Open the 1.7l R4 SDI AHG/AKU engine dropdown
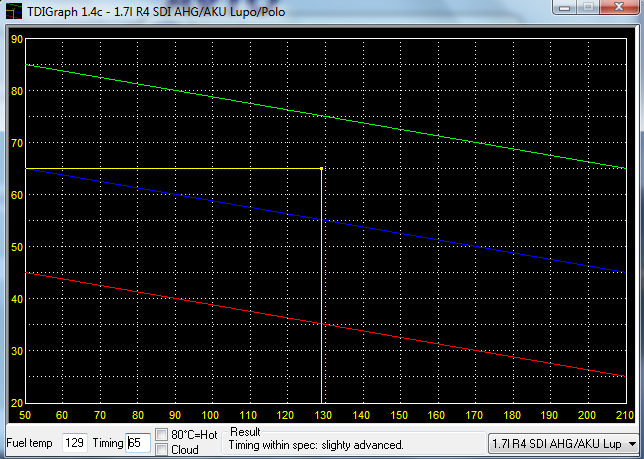This screenshot has height=459, width=644. [x=563, y=444]
